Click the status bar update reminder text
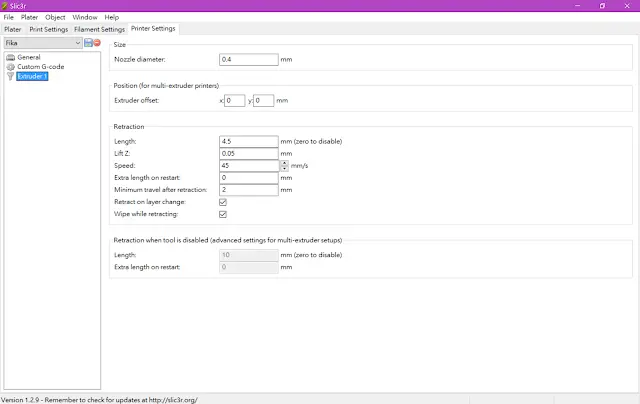 tap(99, 400)
